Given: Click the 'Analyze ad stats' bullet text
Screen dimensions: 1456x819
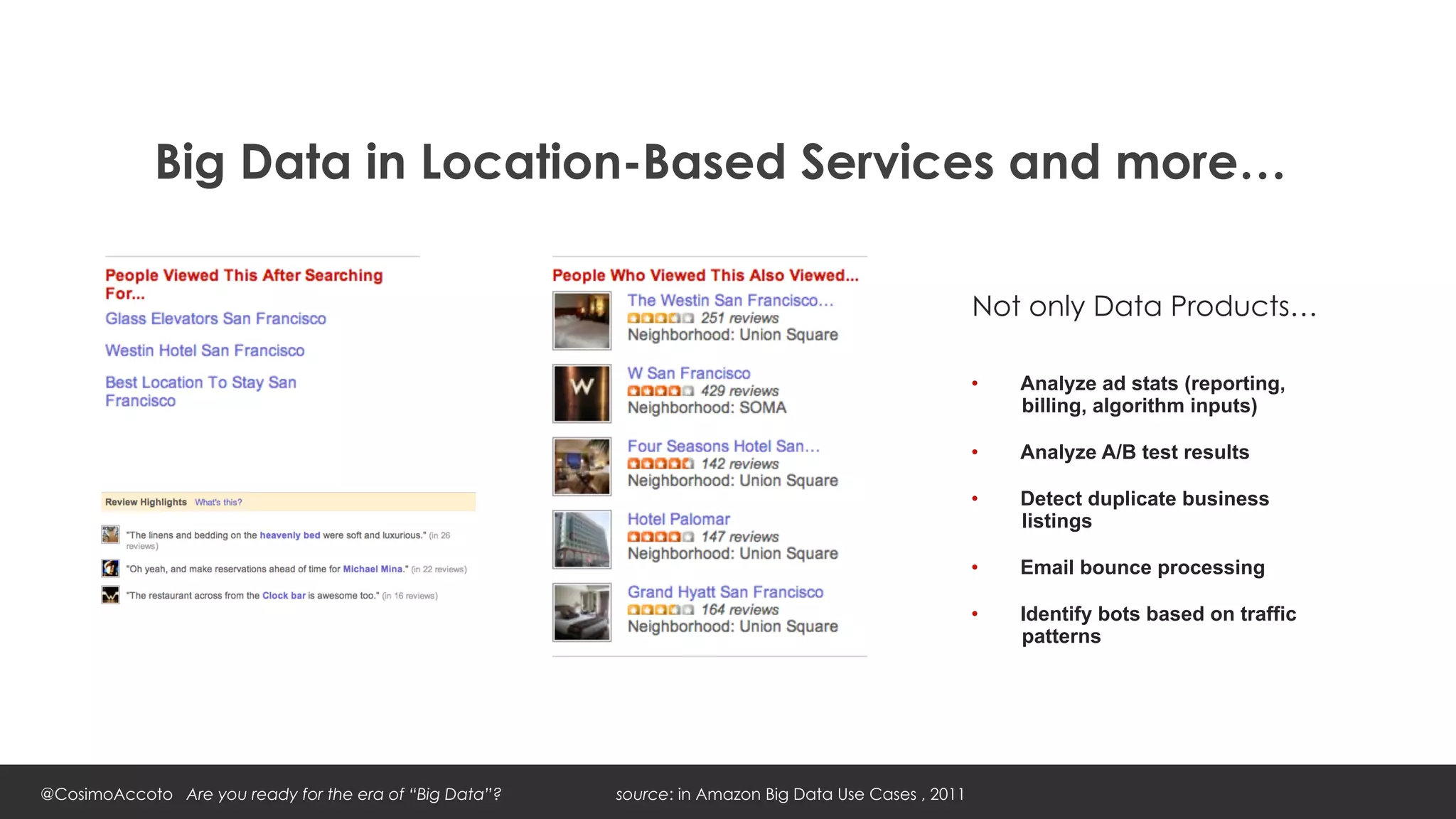Looking at the screenshot, I should tap(1152, 395).
